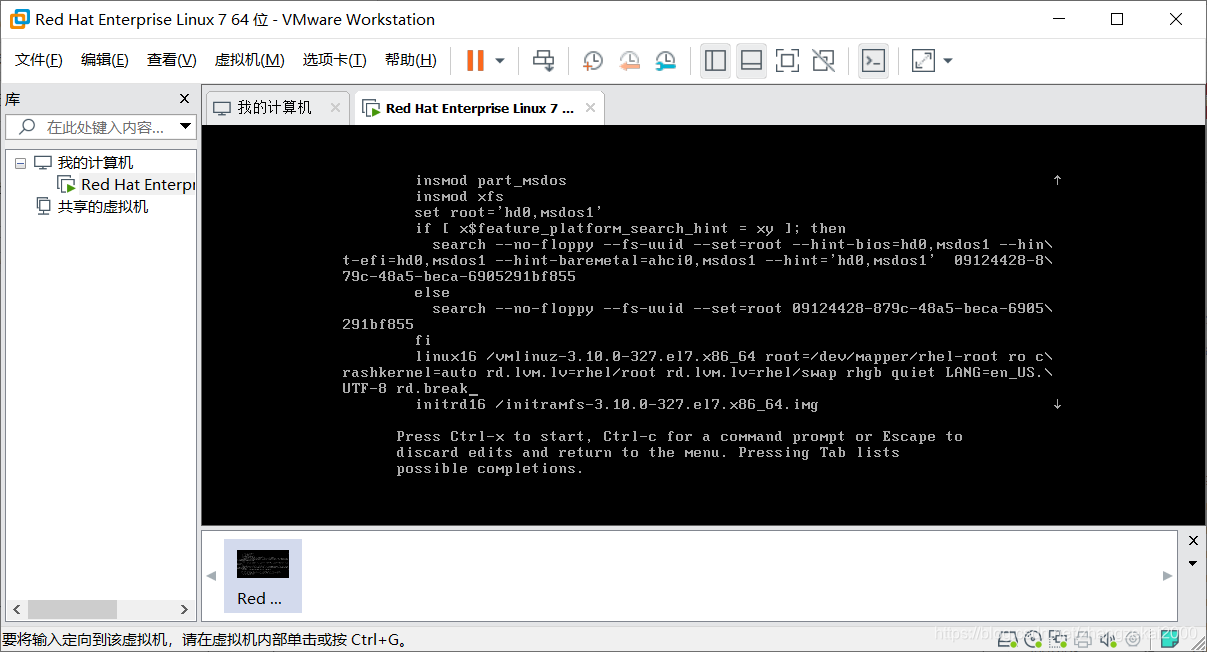Image resolution: width=1207 pixels, height=652 pixels.
Task: Open the 选项卡(T) menu
Action: pyautogui.click(x=334, y=60)
